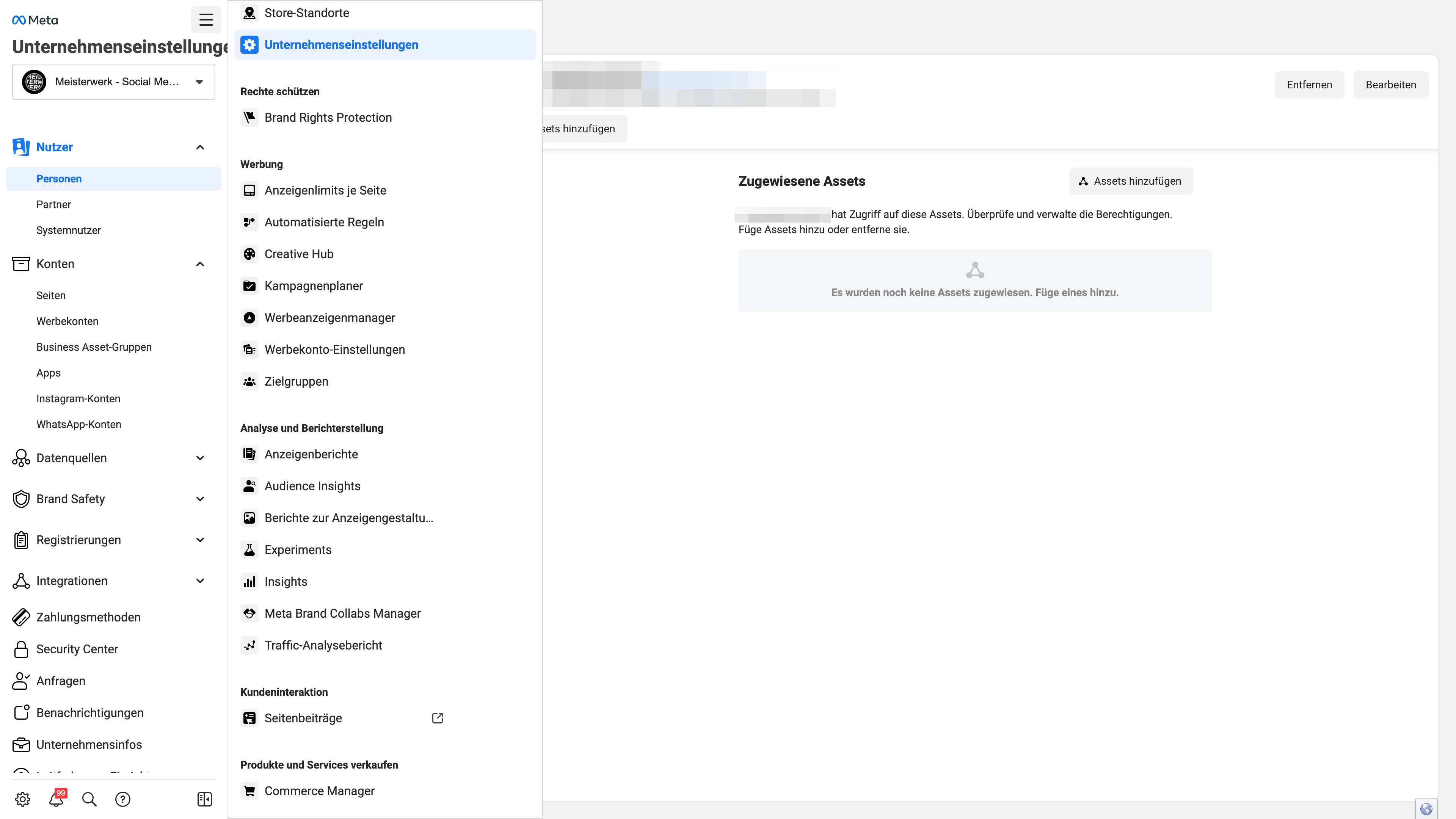Open search via the magnifier icon
This screenshot has height=819, width=1456.
coord(89,799)
